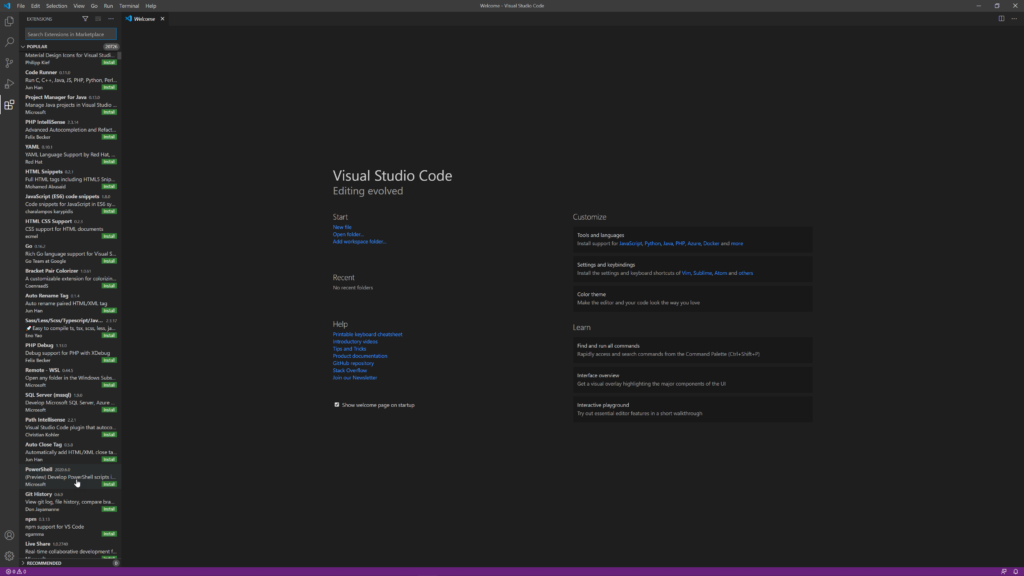
Task: Open the Explorer view in activity bar
Action: coord(9,21)
